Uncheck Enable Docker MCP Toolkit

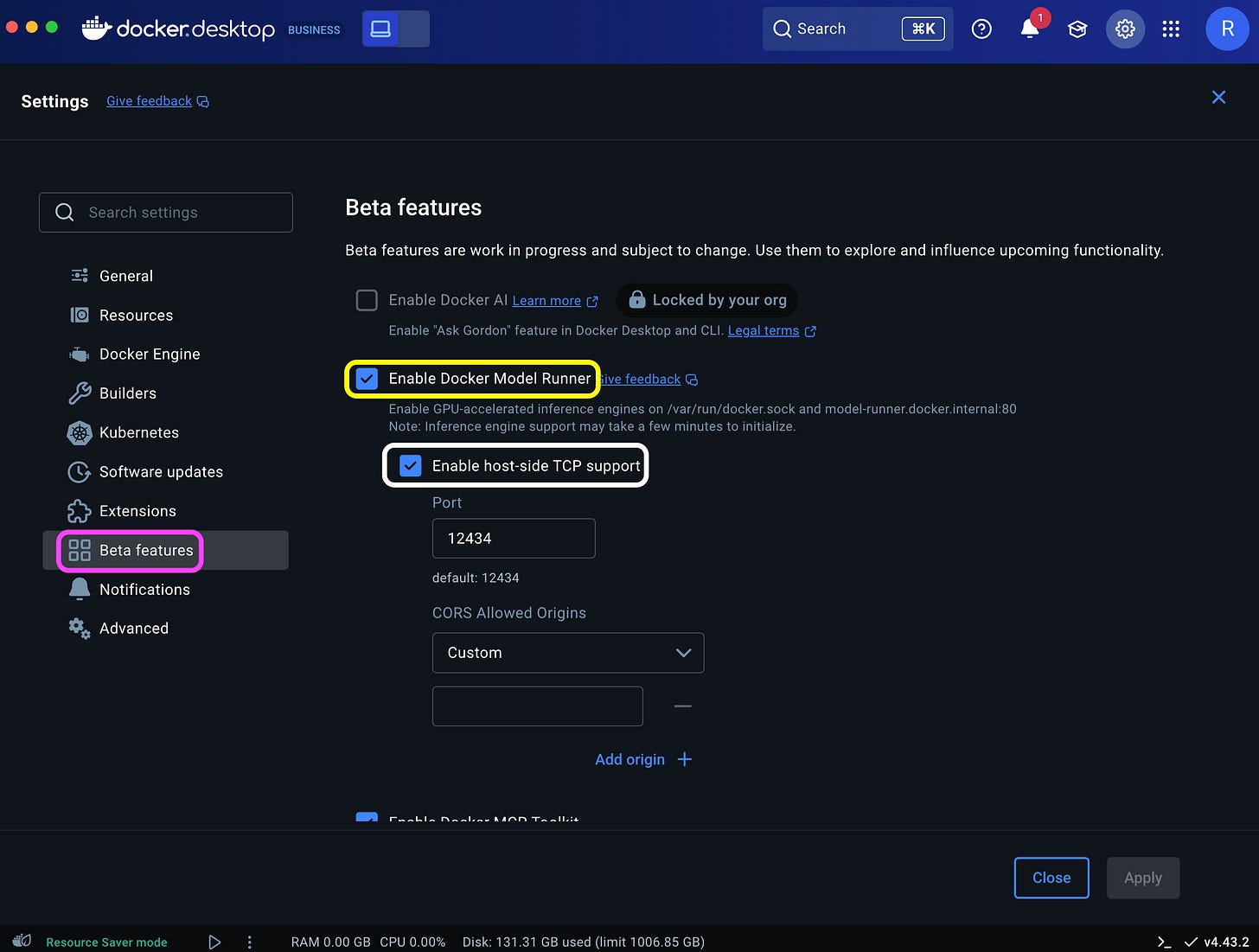coord(367,820)
